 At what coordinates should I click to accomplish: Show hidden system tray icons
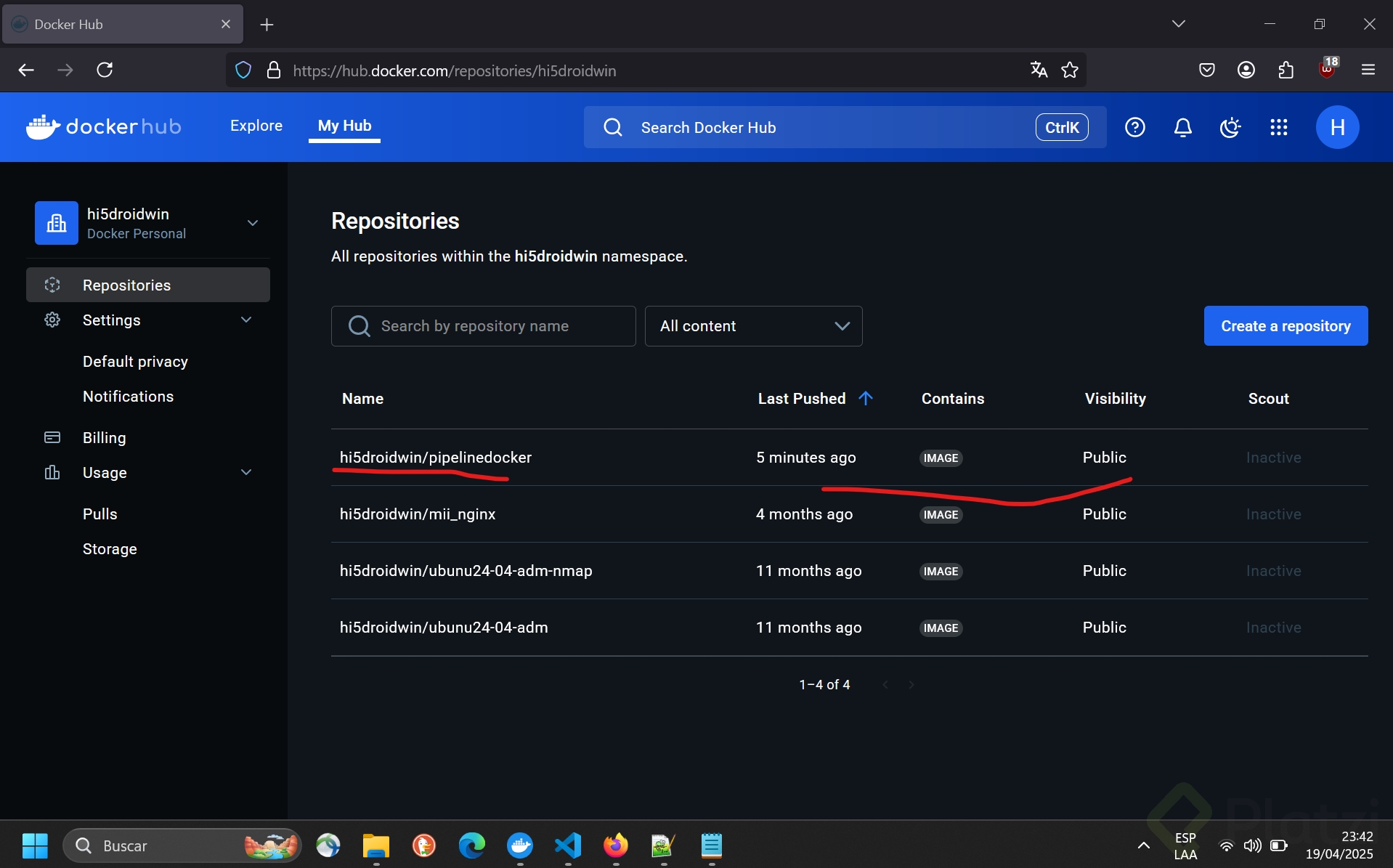[x=1143, y=845]
